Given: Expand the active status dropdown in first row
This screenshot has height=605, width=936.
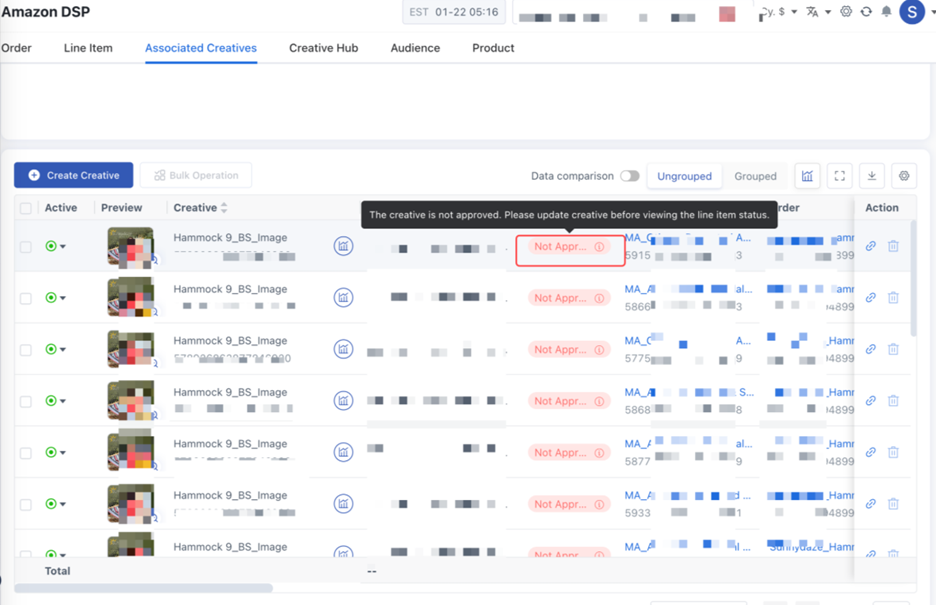Looking at the screenshot, I should coord(63,246).
